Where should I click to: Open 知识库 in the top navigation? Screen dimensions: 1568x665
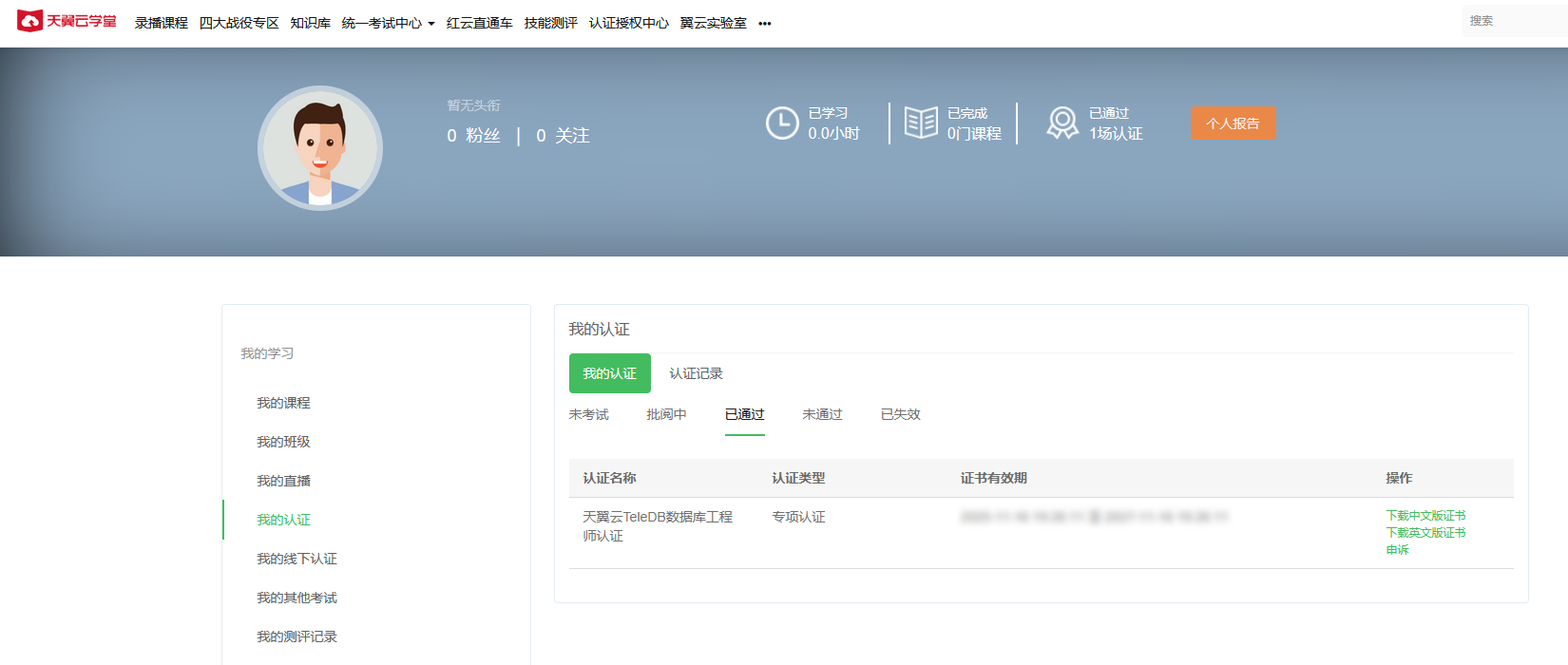[311, 23]
